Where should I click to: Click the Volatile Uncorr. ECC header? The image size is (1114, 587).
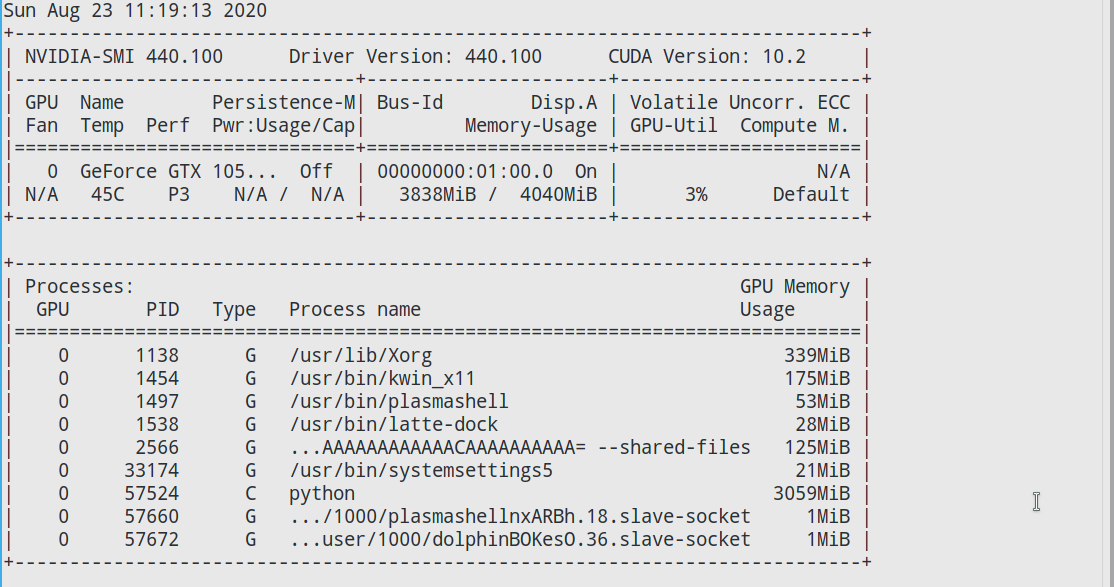pyautogui.click(x=740, y=103)
